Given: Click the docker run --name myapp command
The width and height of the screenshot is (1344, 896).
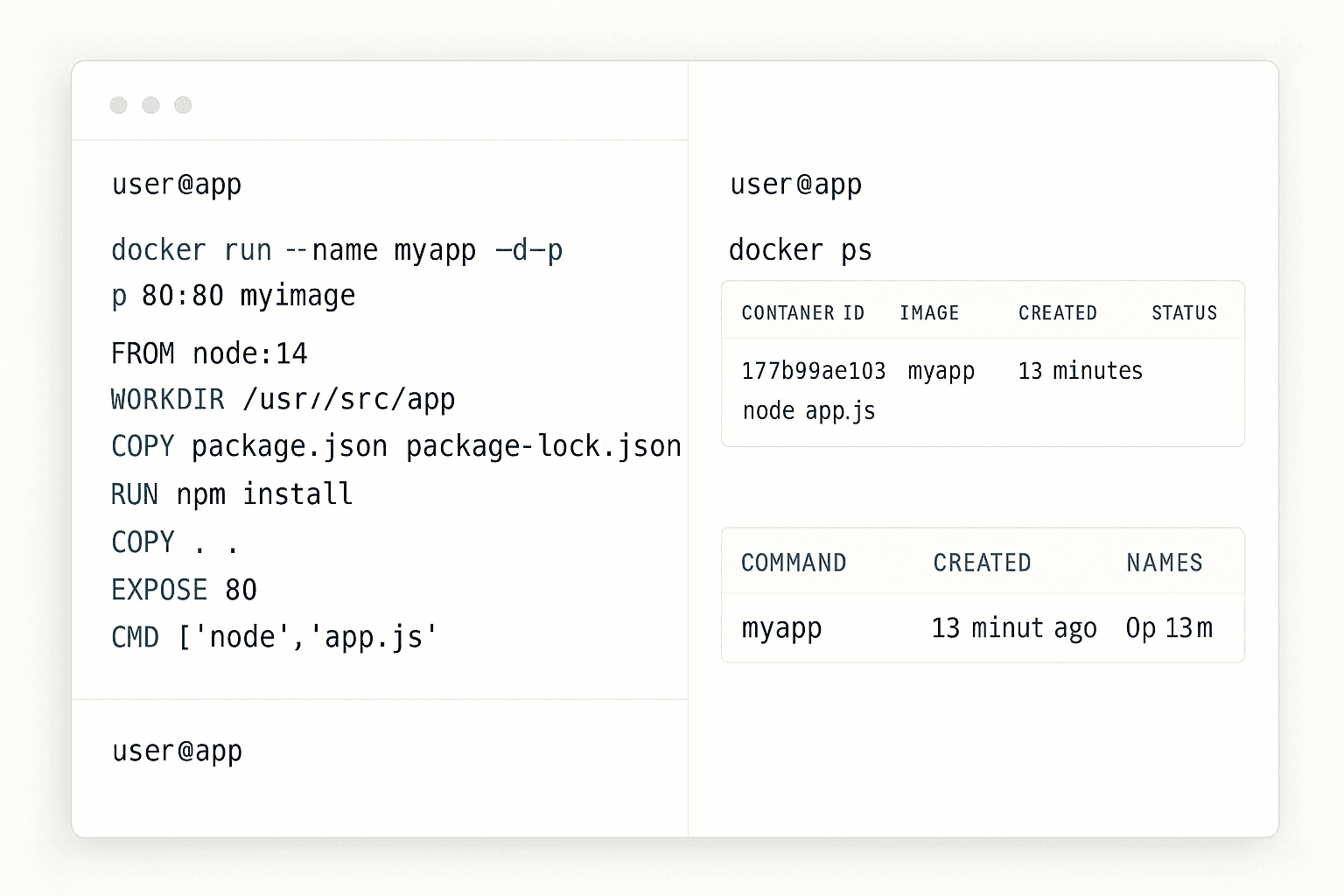Looking at the screenshot, I should pos(336,249).
